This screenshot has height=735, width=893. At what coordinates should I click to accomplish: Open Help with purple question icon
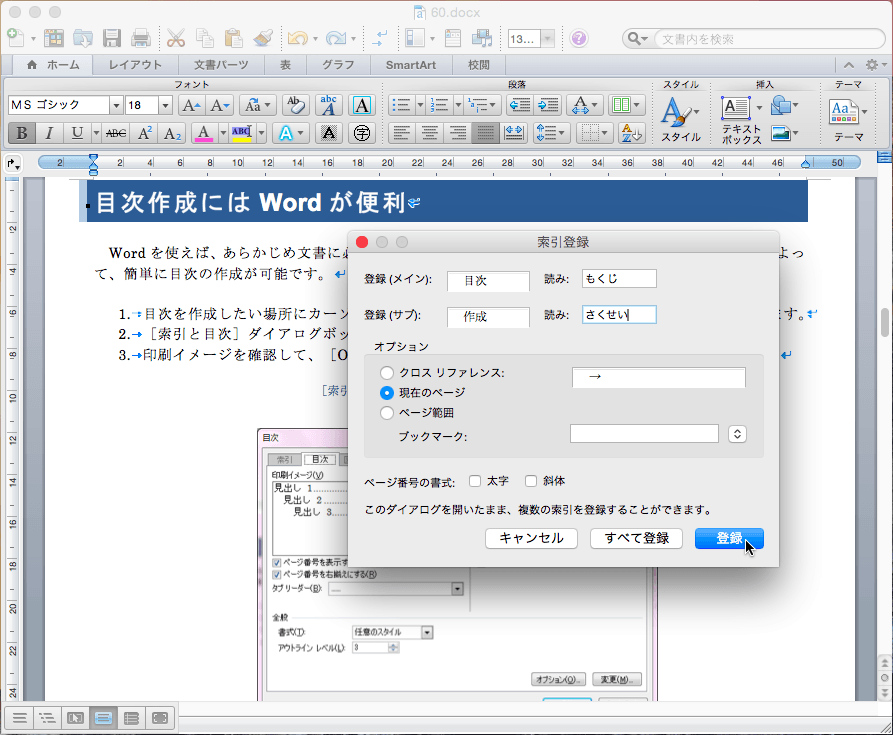click(579, 38)
